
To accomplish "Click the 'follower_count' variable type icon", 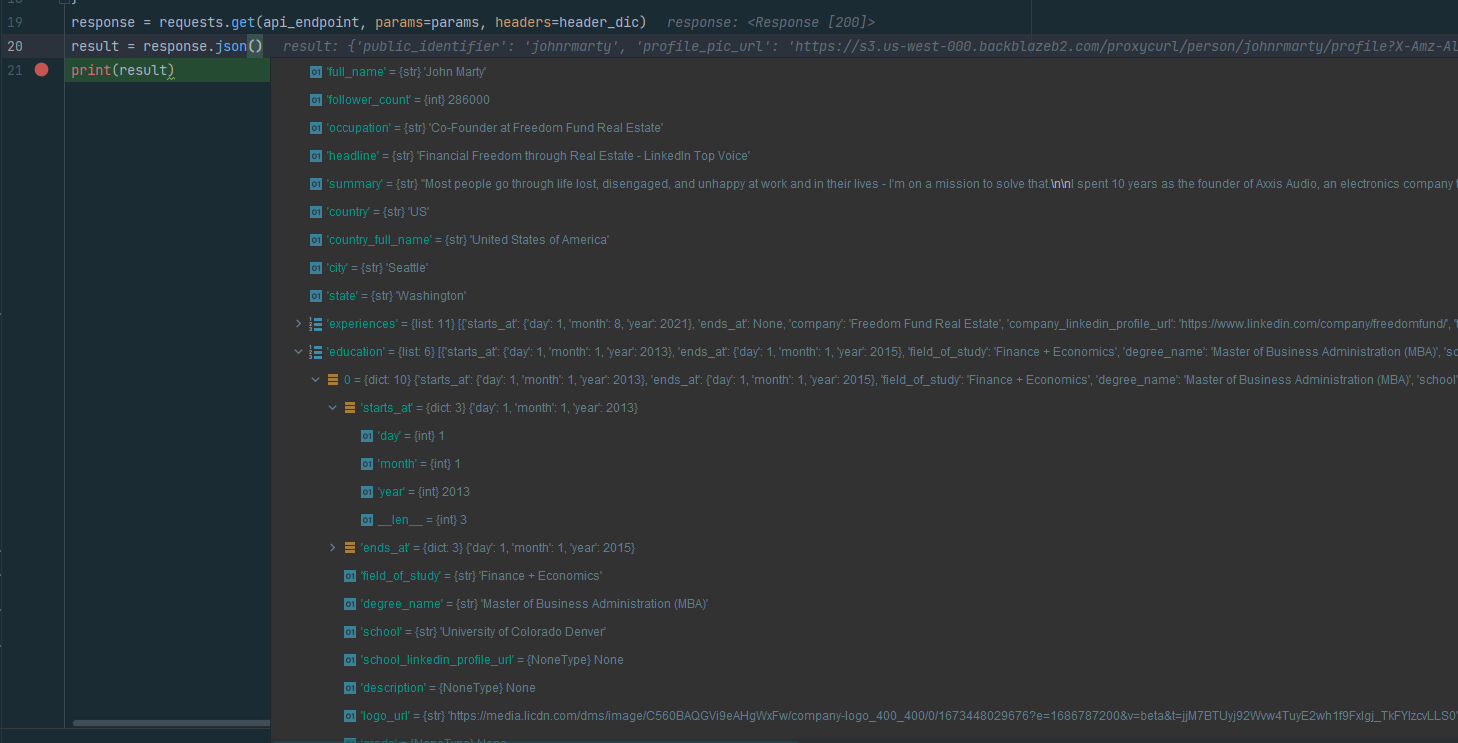I will 316,100.
